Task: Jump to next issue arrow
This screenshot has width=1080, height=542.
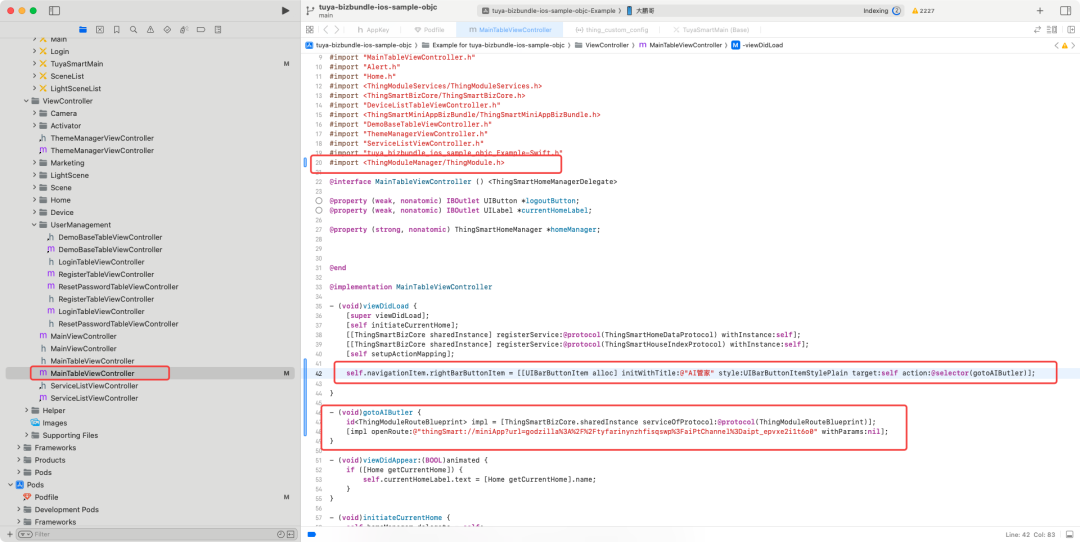Action: click(x=1073, y=45)
